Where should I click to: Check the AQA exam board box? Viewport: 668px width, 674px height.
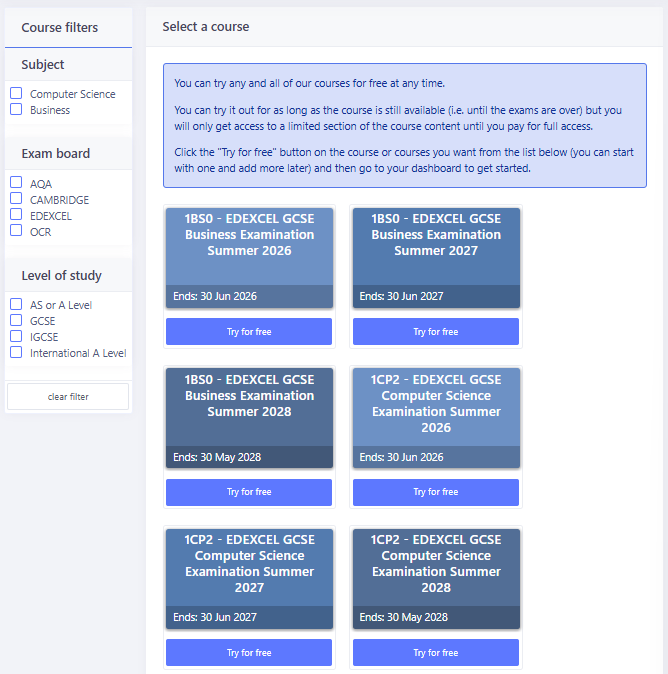(16, 183)
